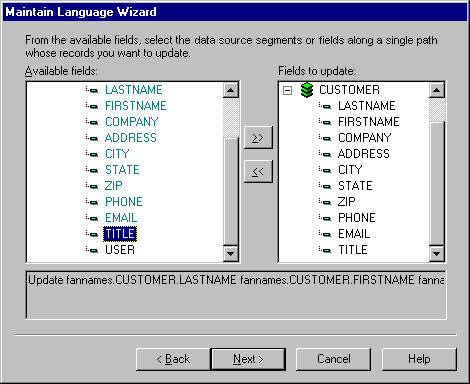The width and height of the screenshot is (470, 384).
Task: Remove field with the << button
Action: [x=258, y=172]
